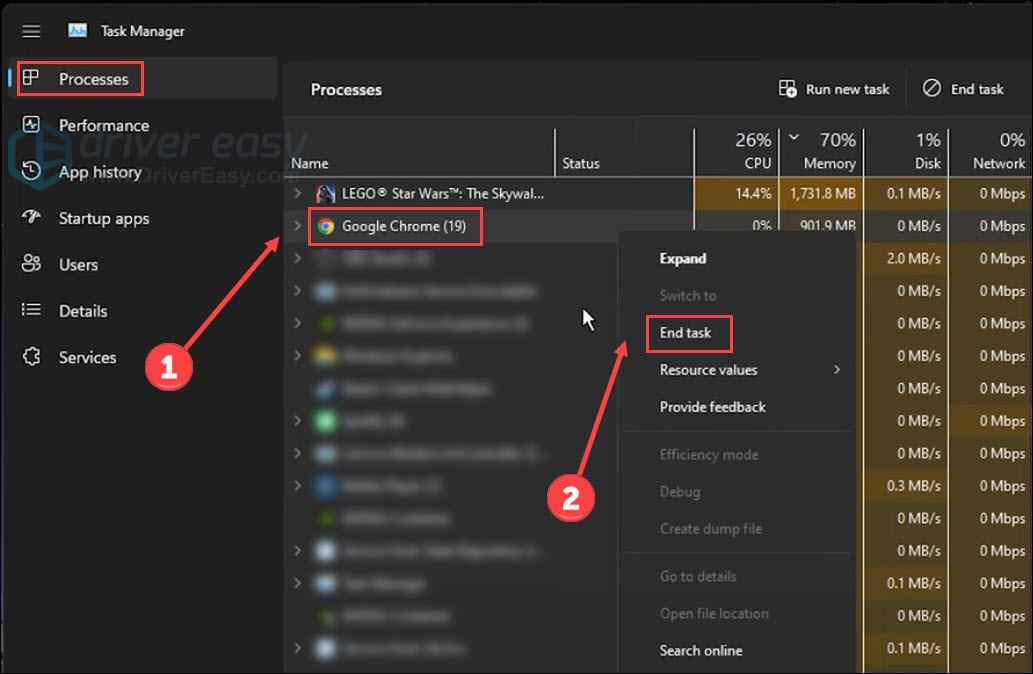Select Search online in the context menu
Screen dimensions: 1033x674
[x=701, y=650]
